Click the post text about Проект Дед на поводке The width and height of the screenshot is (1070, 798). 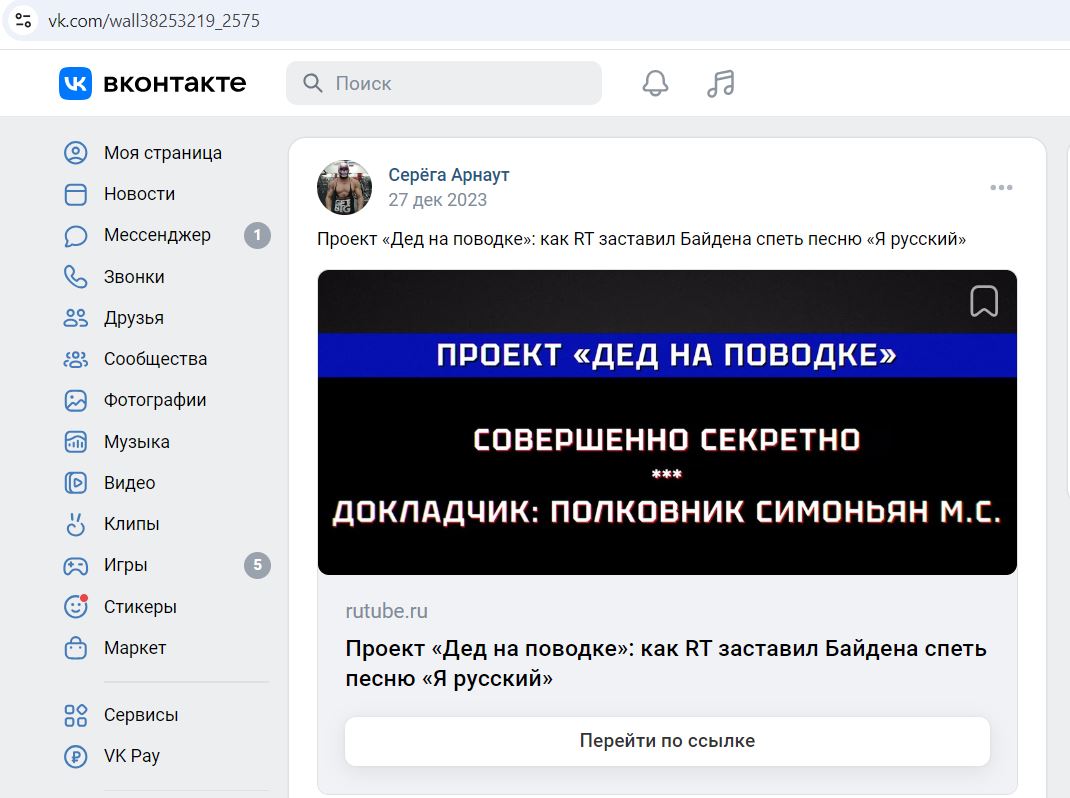point(641,239)
